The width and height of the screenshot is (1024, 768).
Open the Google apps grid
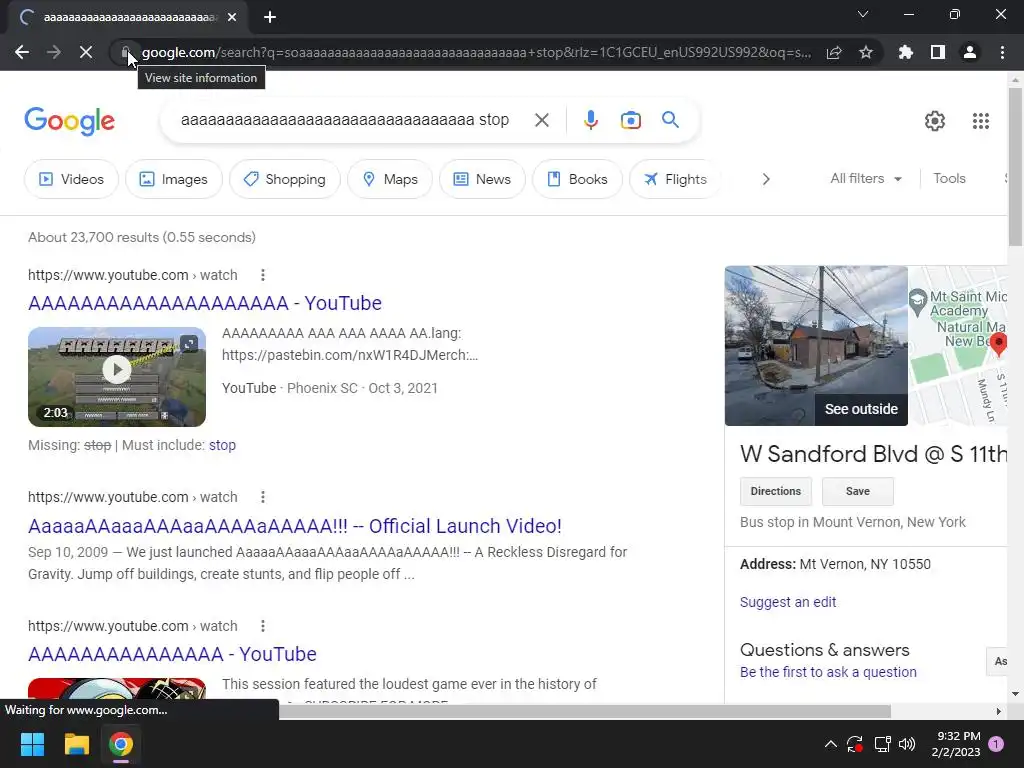pyautogui.click(x=980, y=121)
